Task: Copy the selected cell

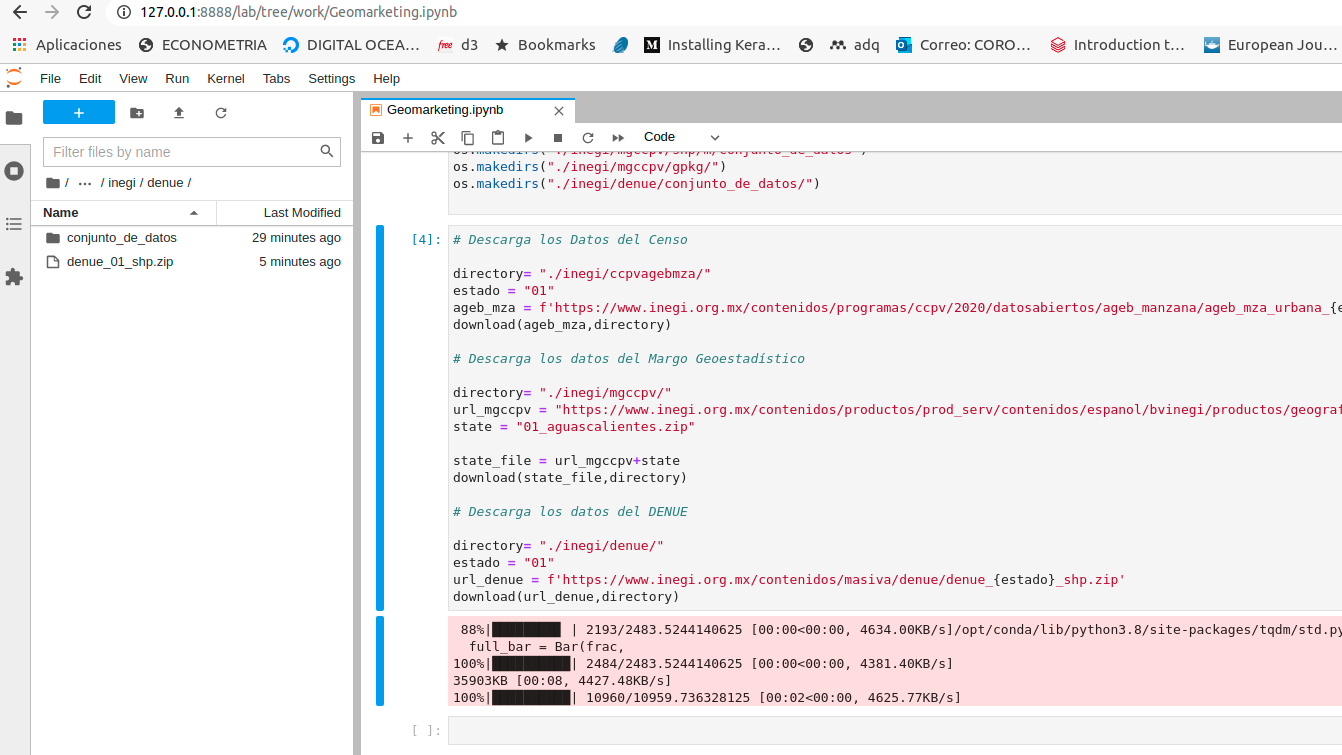Action: 467,137
